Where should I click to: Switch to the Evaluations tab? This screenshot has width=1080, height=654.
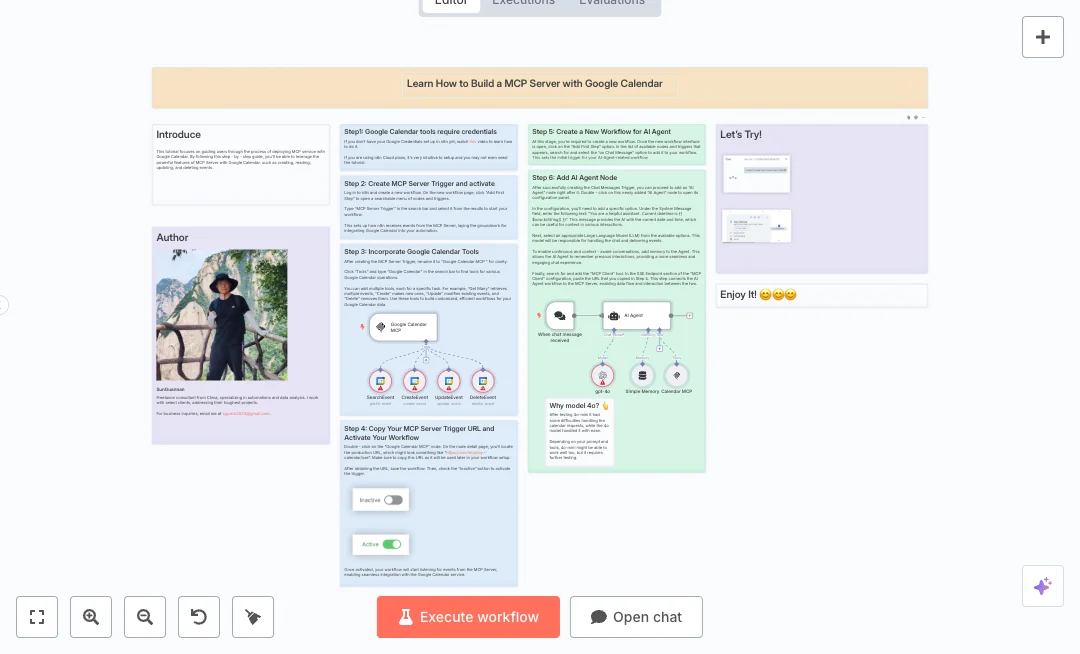(x=612, y=2)
